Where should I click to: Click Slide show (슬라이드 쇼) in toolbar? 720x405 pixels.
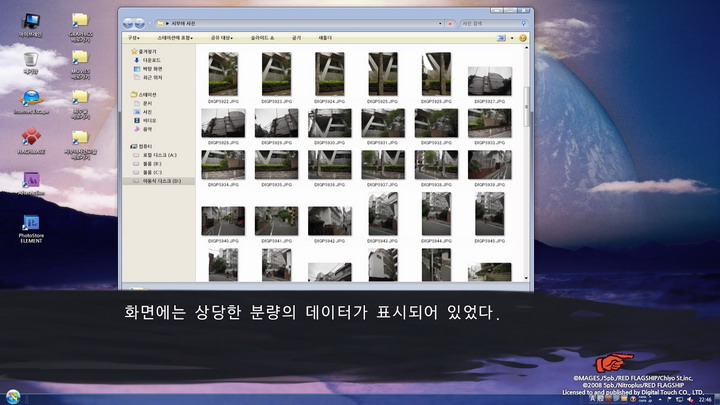tap(266, 38)
